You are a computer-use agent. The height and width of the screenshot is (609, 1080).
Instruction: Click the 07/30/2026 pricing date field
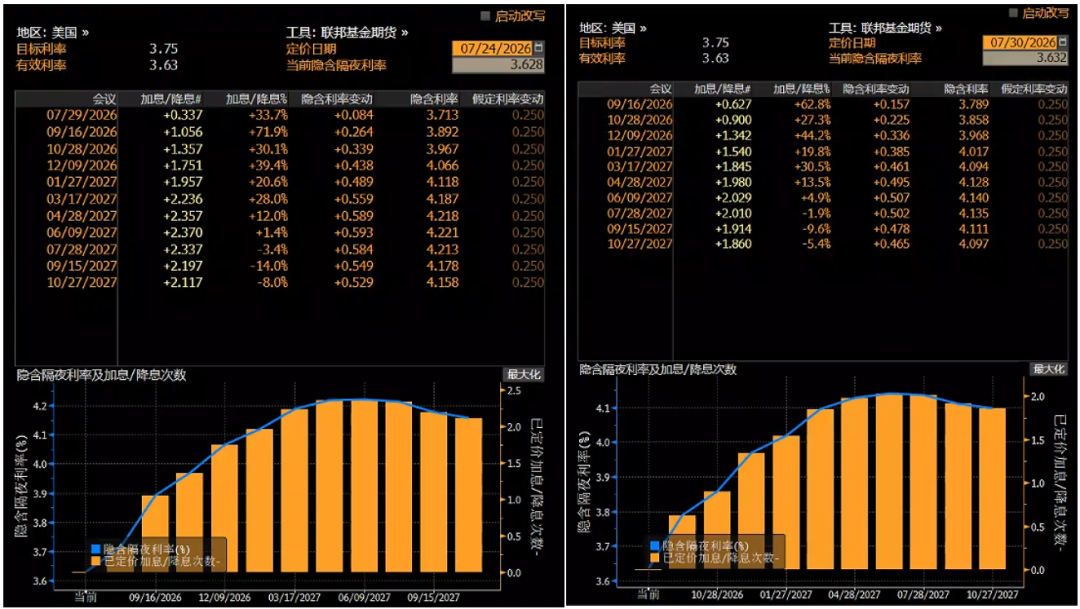[x=1020, y=43]
